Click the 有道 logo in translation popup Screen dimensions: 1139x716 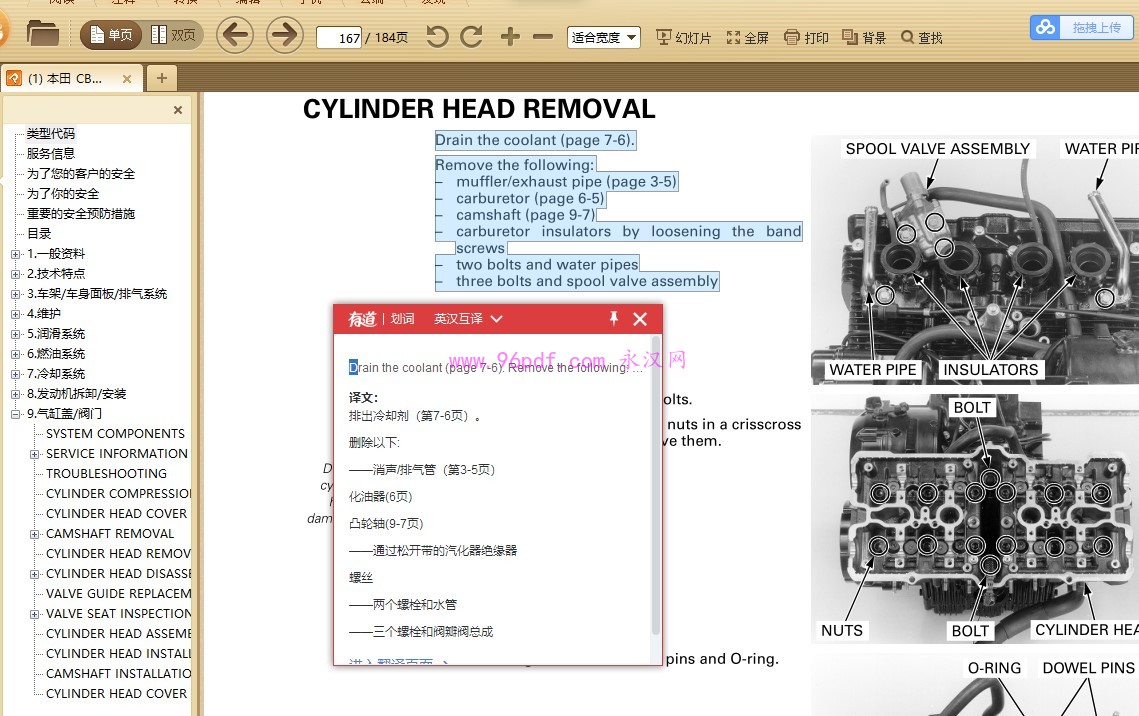point(362,319)
